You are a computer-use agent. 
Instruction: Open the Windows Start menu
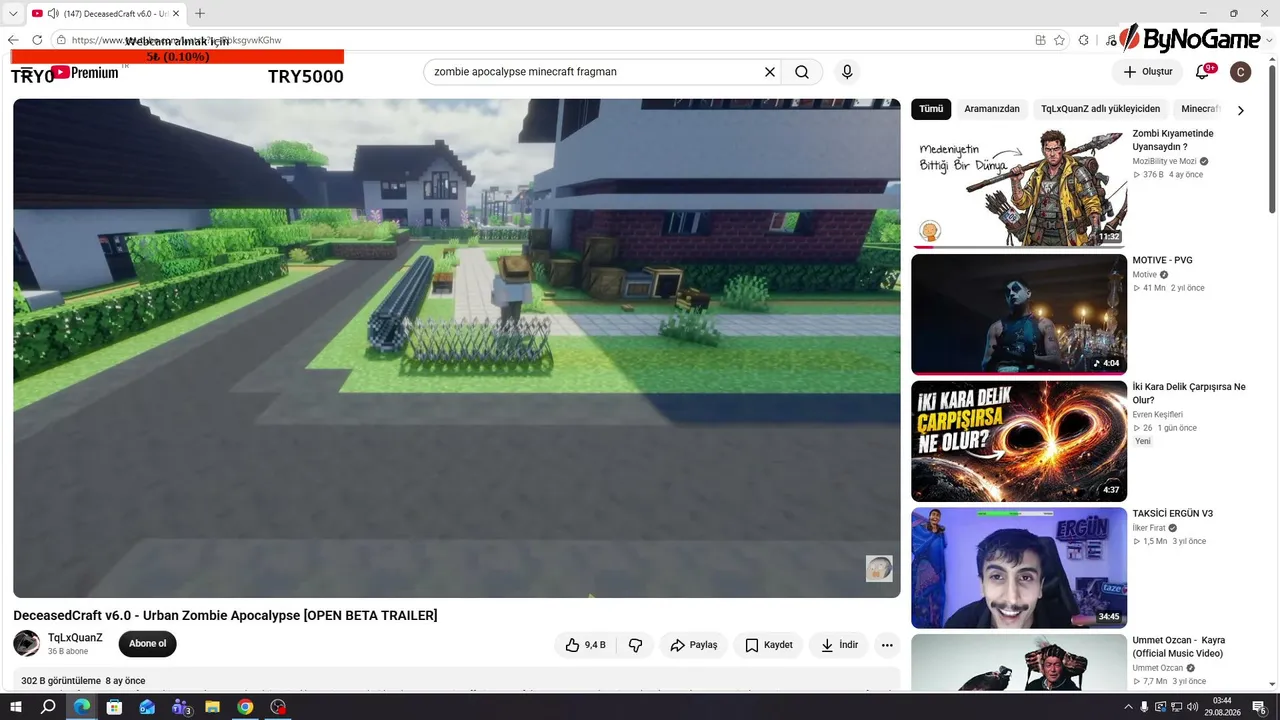(16, 707)
